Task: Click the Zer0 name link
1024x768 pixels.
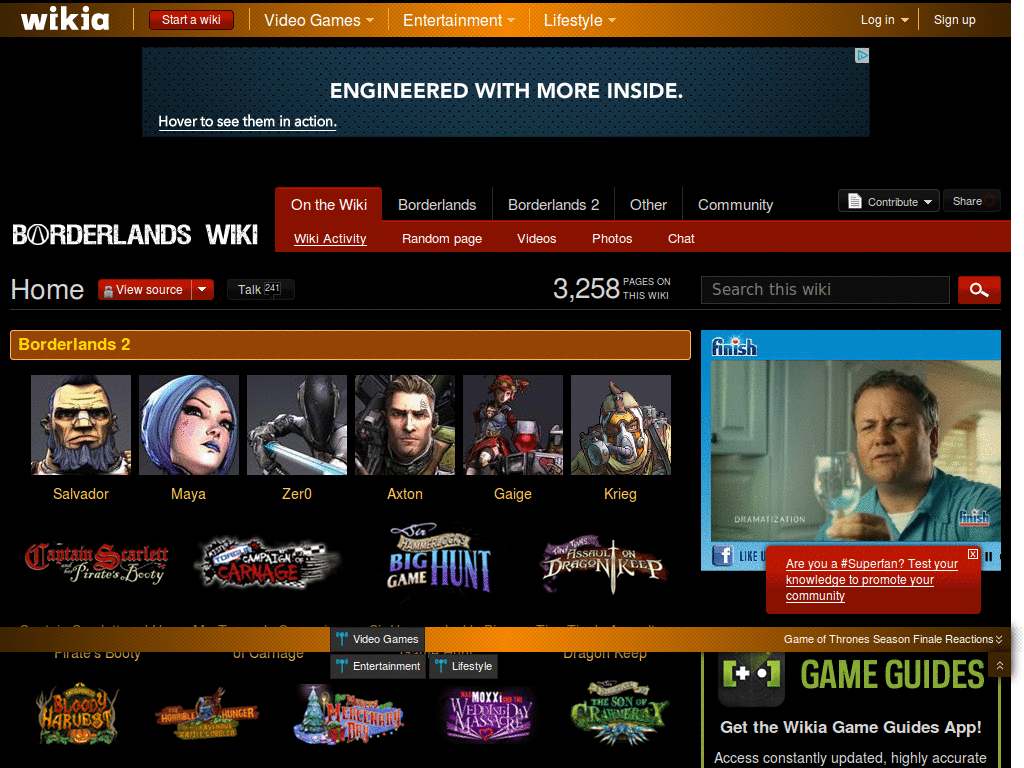Action: [296, 494]
